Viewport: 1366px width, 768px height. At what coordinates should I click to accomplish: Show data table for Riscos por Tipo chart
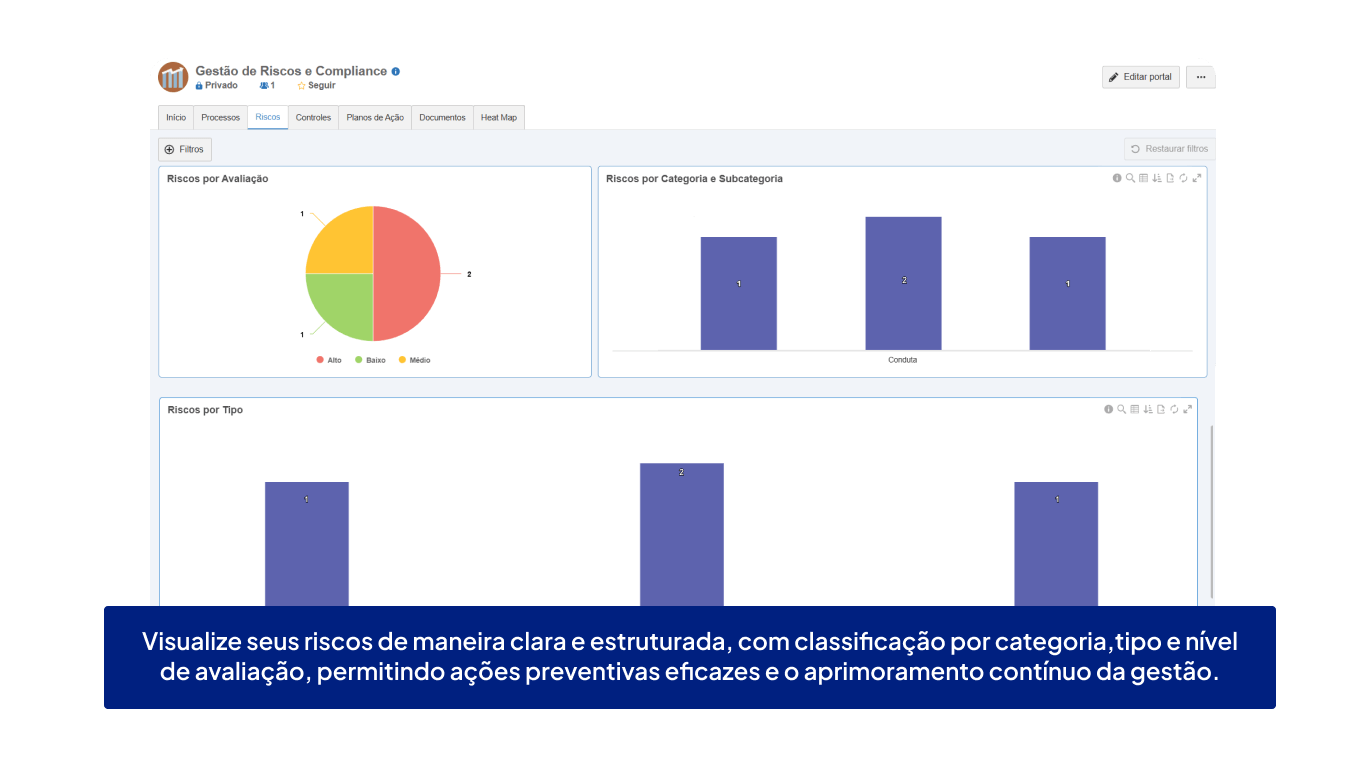1134,409
